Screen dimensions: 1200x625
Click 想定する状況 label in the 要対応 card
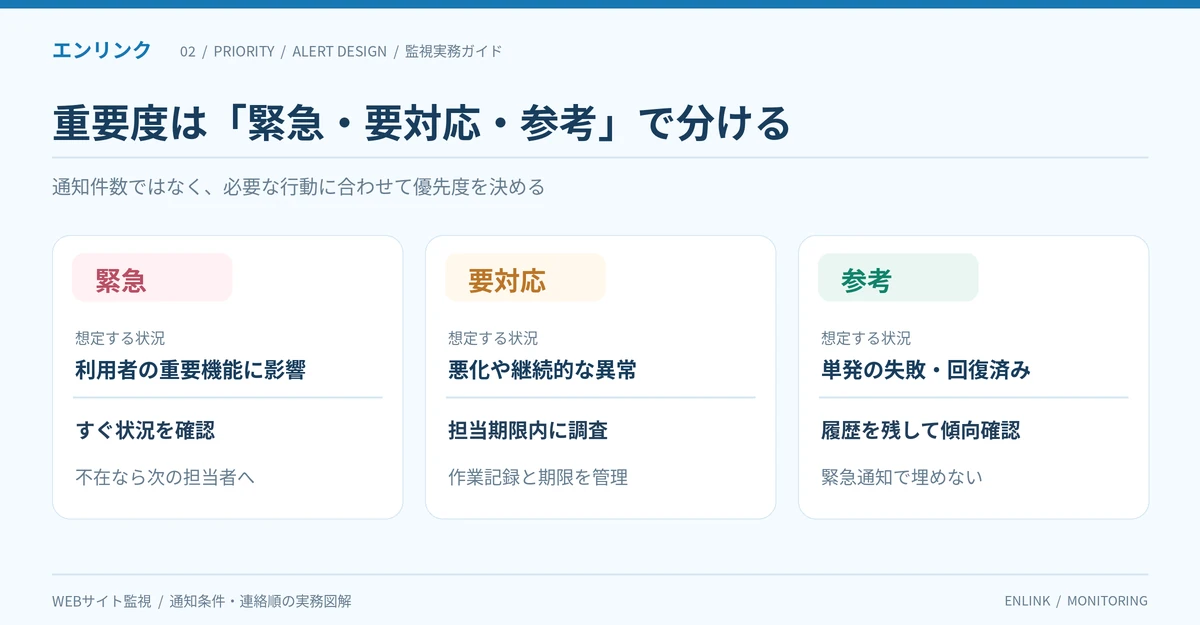[x=493, y=338]
